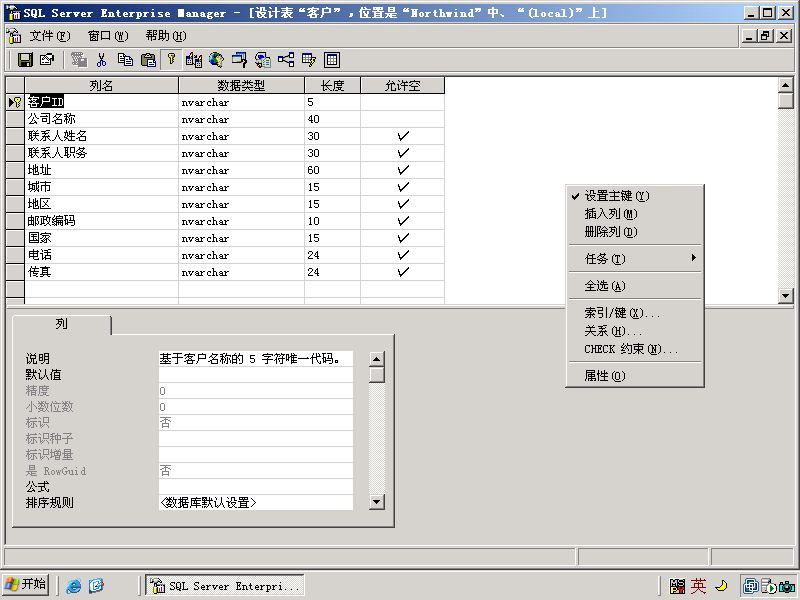Toggle allow null for 城市 row
This screenshot has width=800, height=600.
(x=403, y=187)
